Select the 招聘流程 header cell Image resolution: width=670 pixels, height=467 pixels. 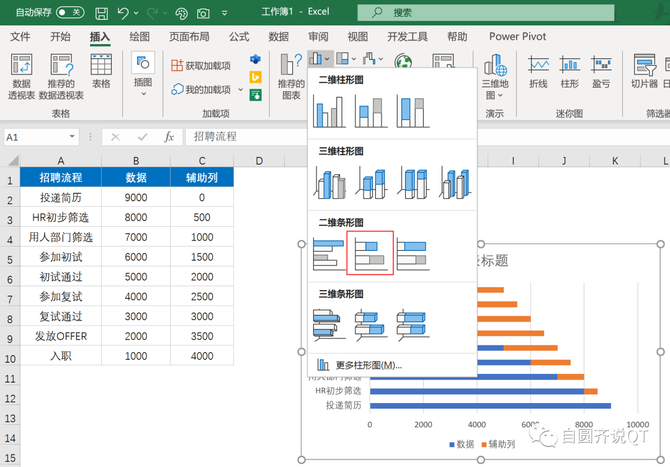61,177
